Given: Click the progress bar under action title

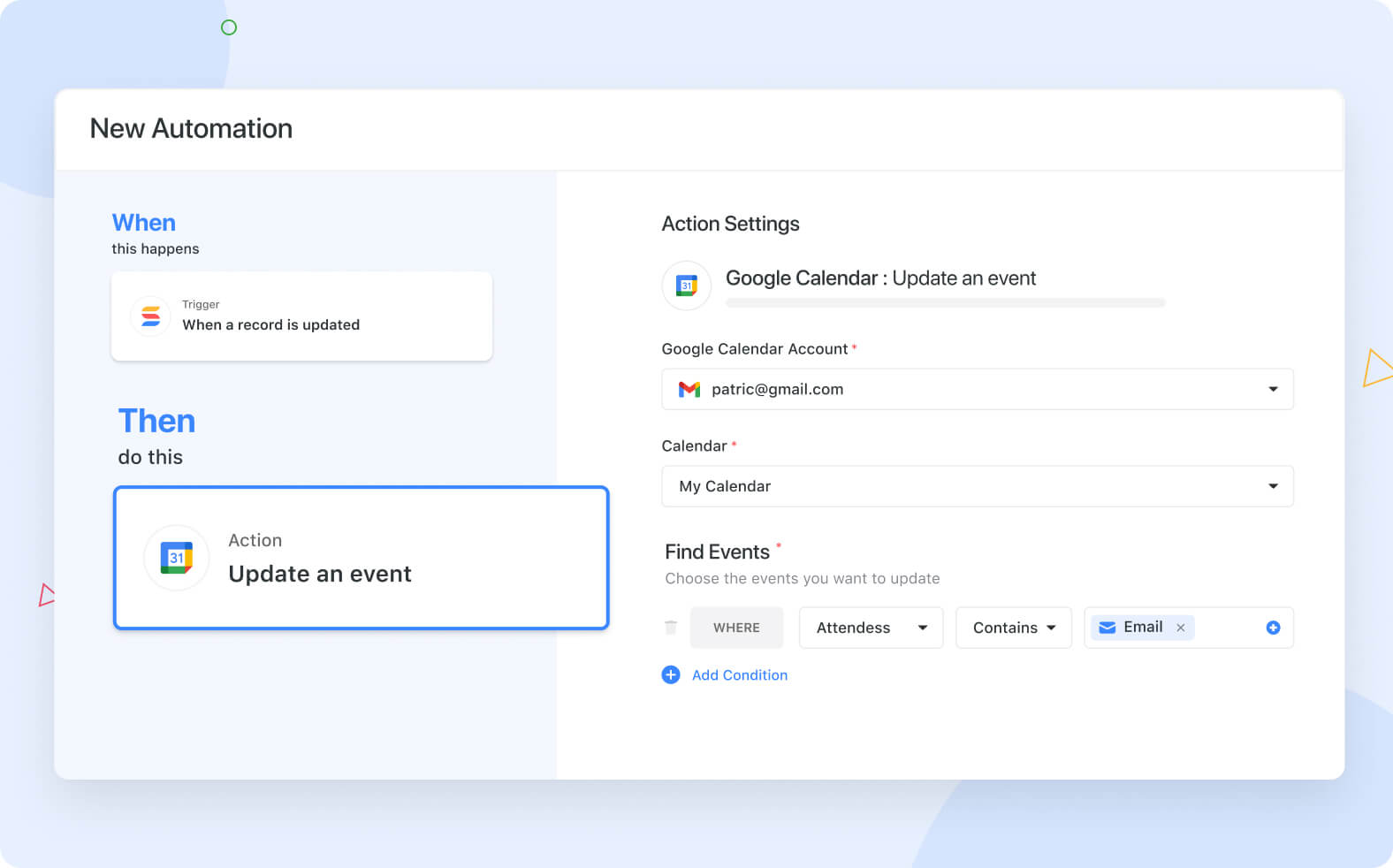Looking at the screenshot, I should pyautogui.click(x=946, y=303).
